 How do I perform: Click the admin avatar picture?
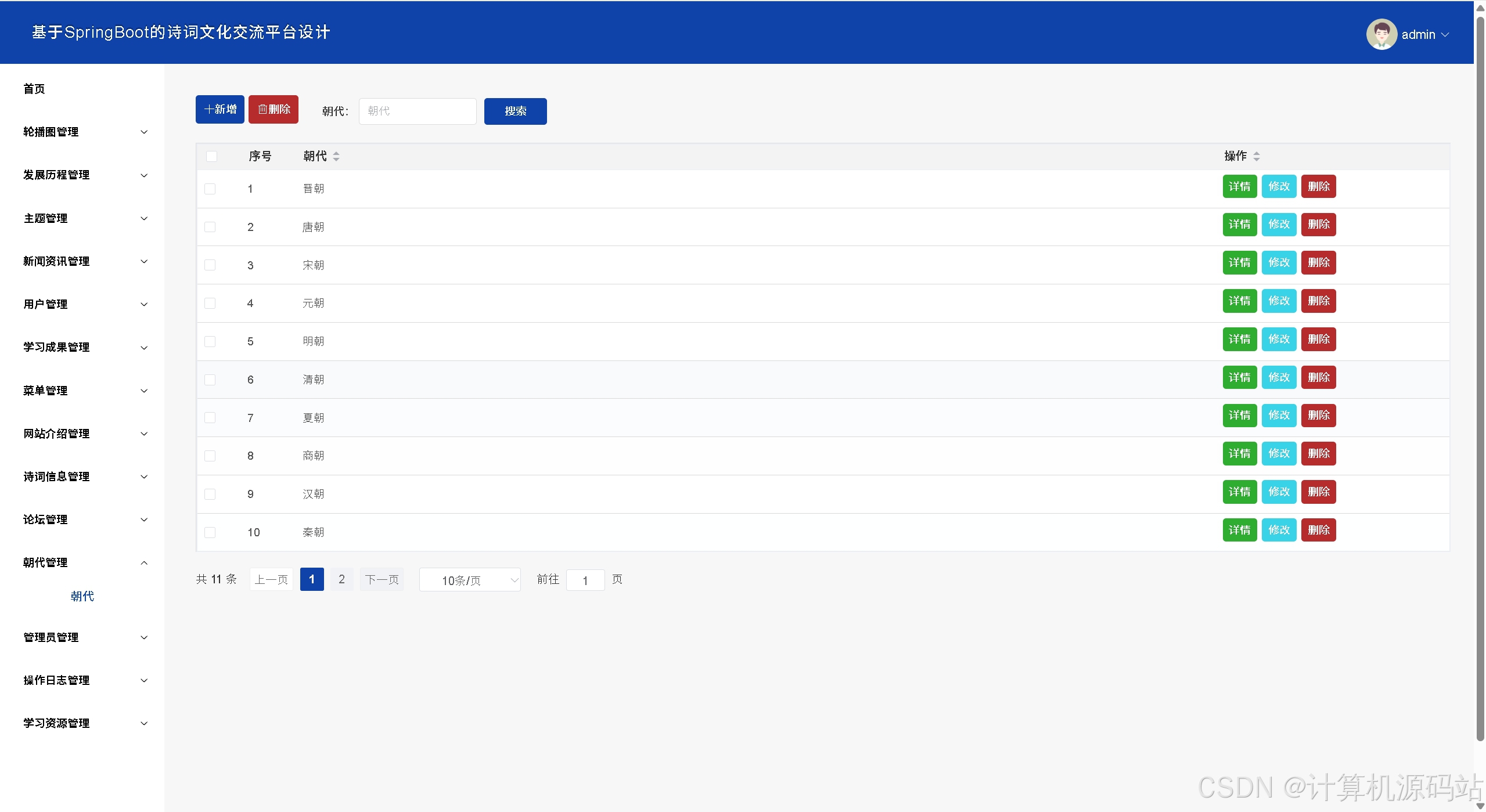coord(1381,34)
